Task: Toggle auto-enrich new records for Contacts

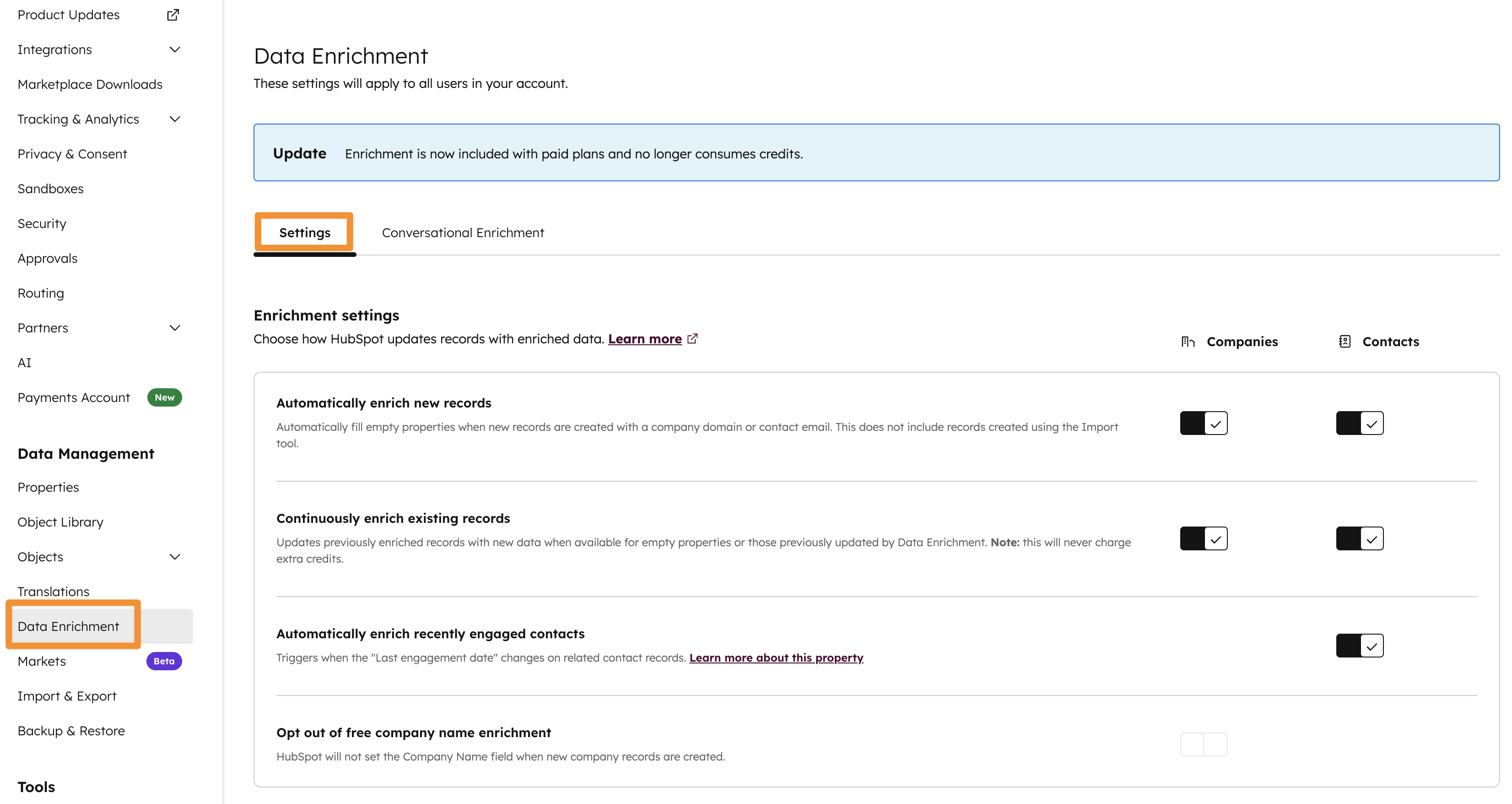Action: click(1360, 423)
